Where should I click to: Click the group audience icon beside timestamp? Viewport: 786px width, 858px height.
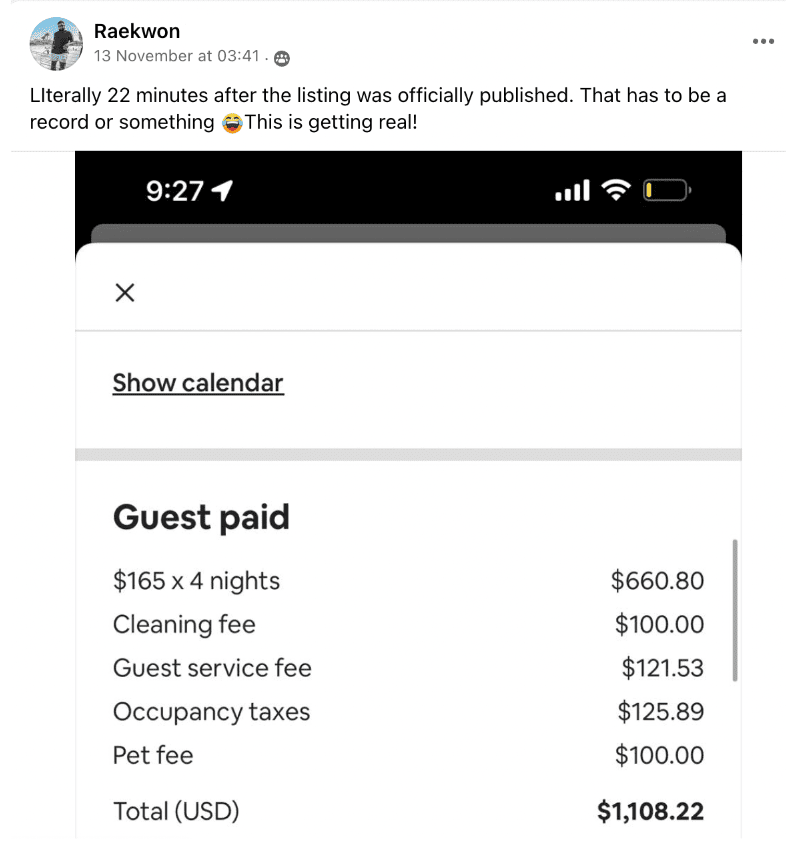[x=282, y=58]
